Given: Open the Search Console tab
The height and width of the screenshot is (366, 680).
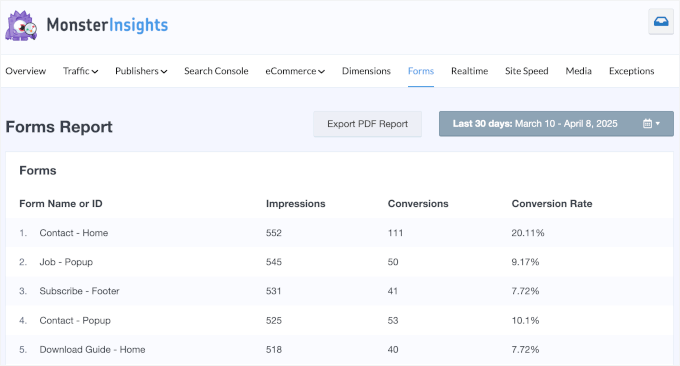Looking at the screenshot, I should 216,71.
